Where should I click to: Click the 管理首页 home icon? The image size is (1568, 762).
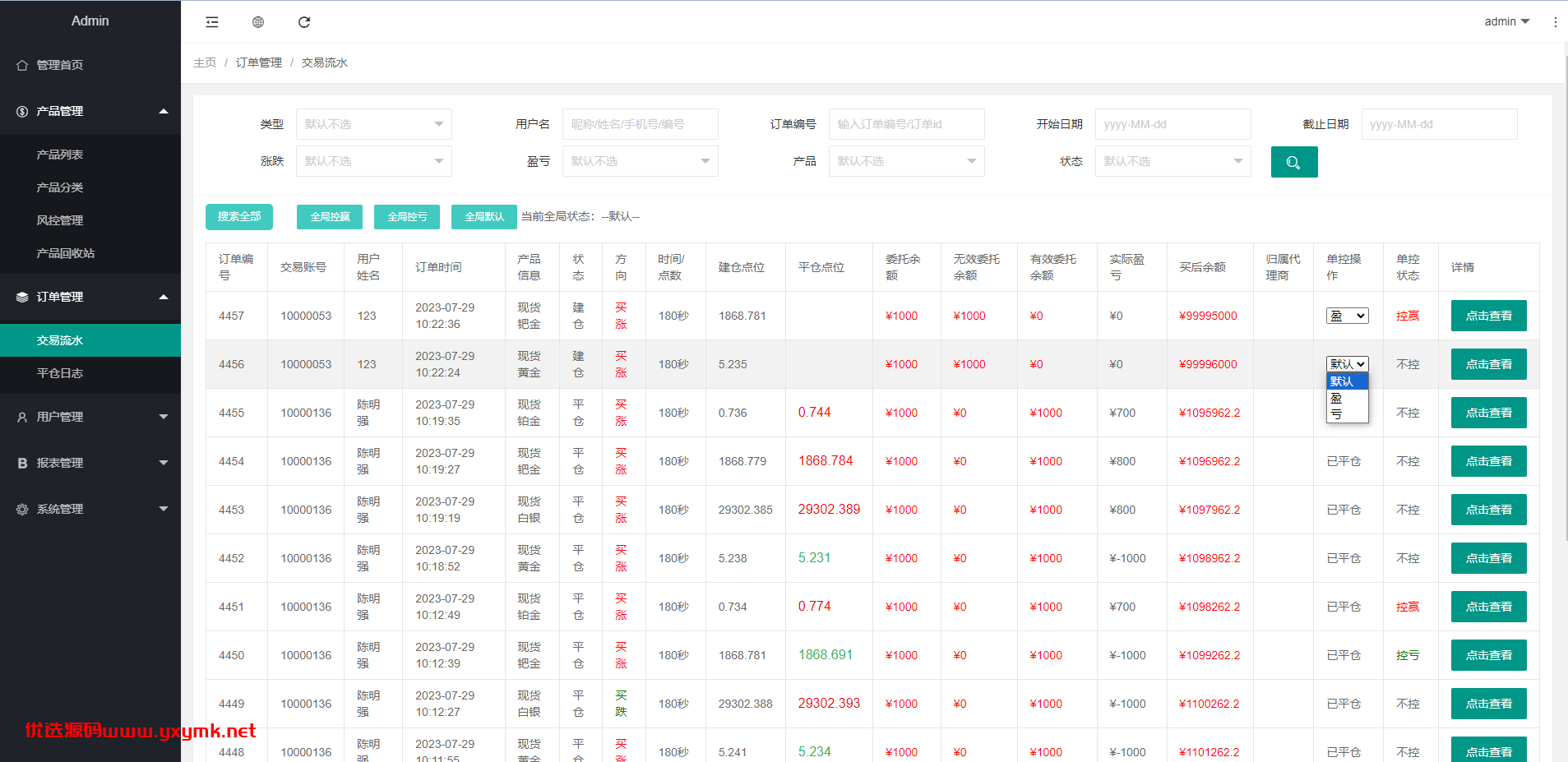[x=22, y=65]
